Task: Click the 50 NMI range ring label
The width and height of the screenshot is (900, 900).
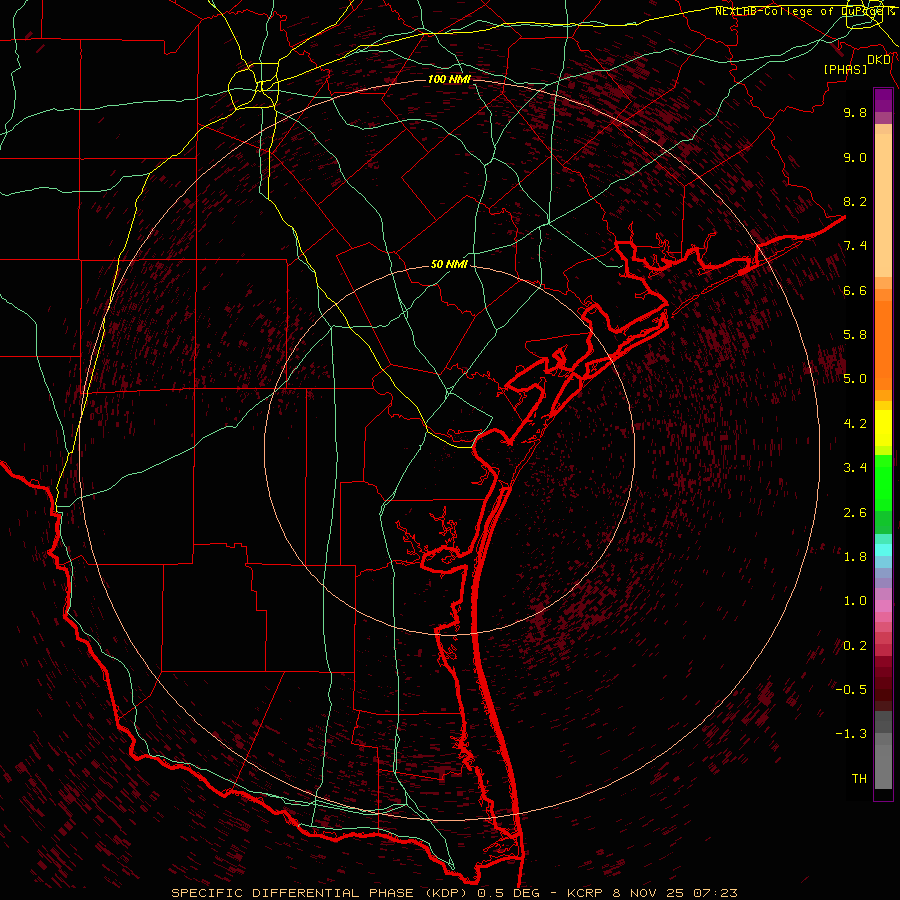Action: pos(449,265)
